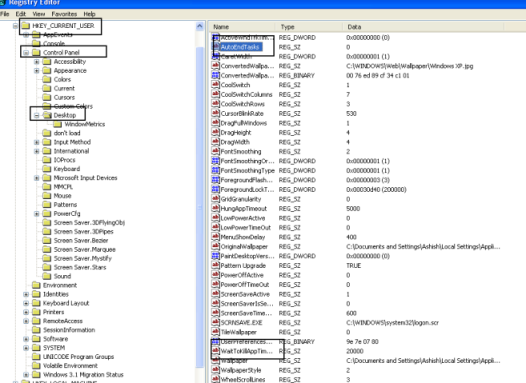Viewport: 526px width, 383px height.
Task: Select the Mouse key in tree
Action: 62,196
